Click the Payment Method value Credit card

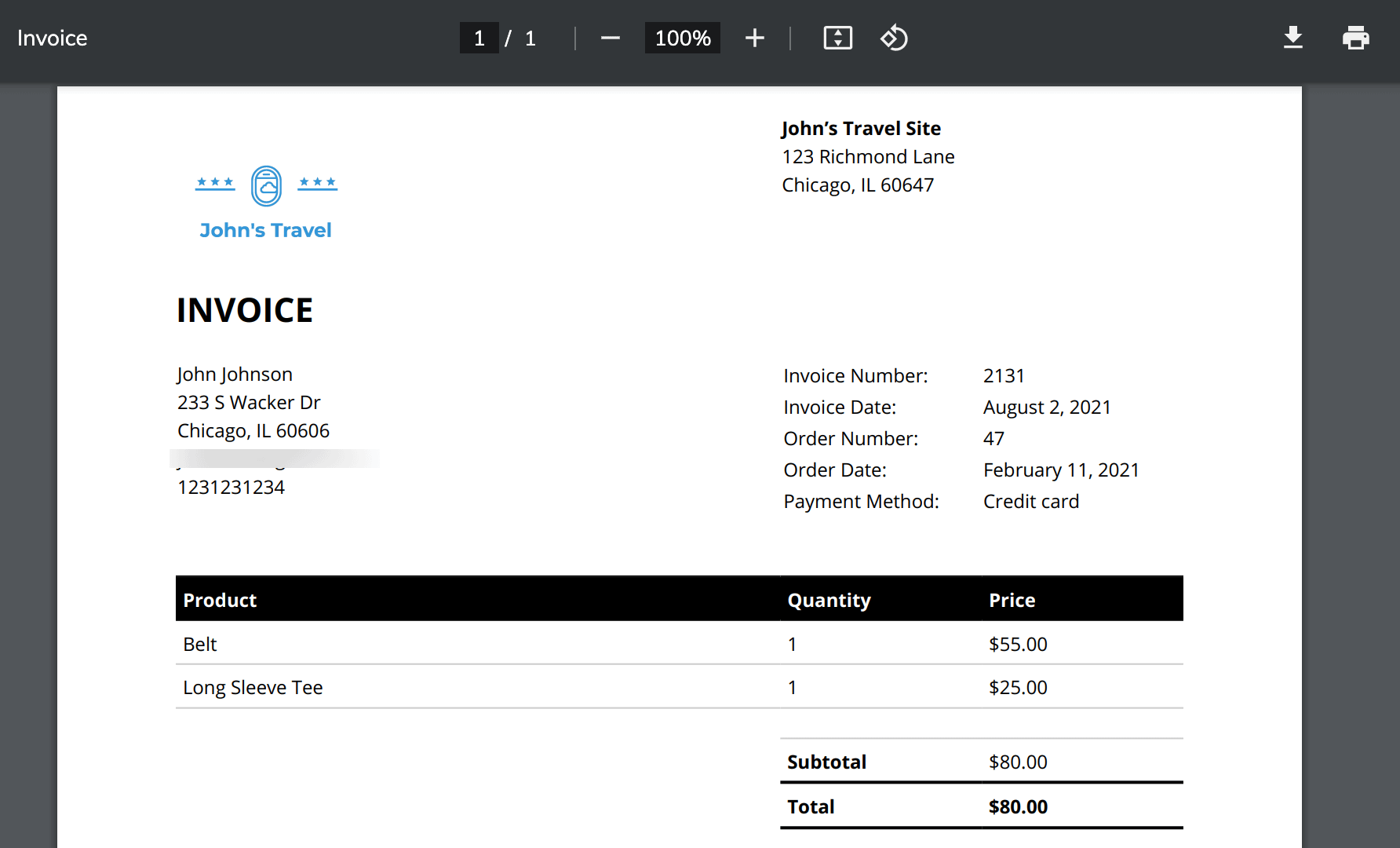point(1031,501)
